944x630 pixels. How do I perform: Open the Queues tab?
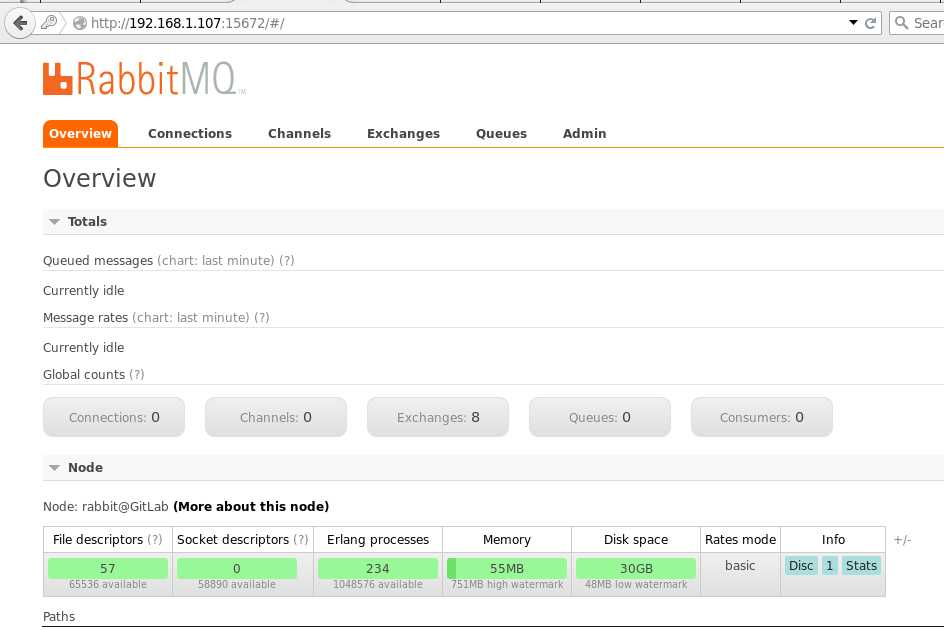(x=501, y=134)
